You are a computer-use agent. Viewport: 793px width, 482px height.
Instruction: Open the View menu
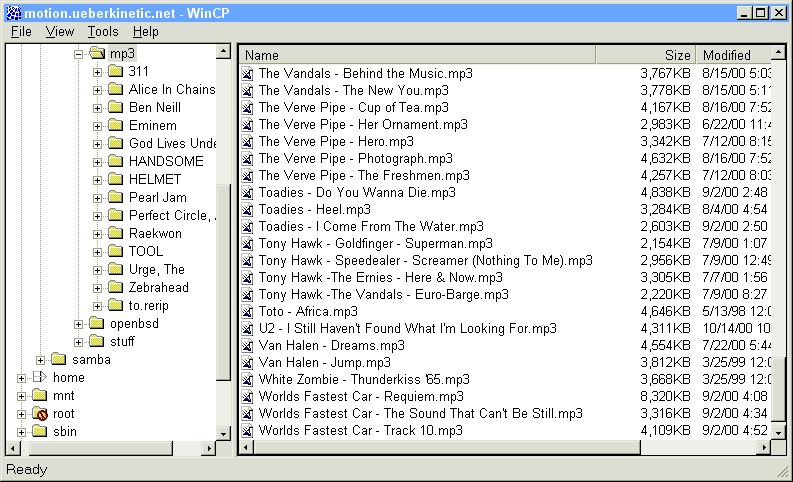(59, 32)
